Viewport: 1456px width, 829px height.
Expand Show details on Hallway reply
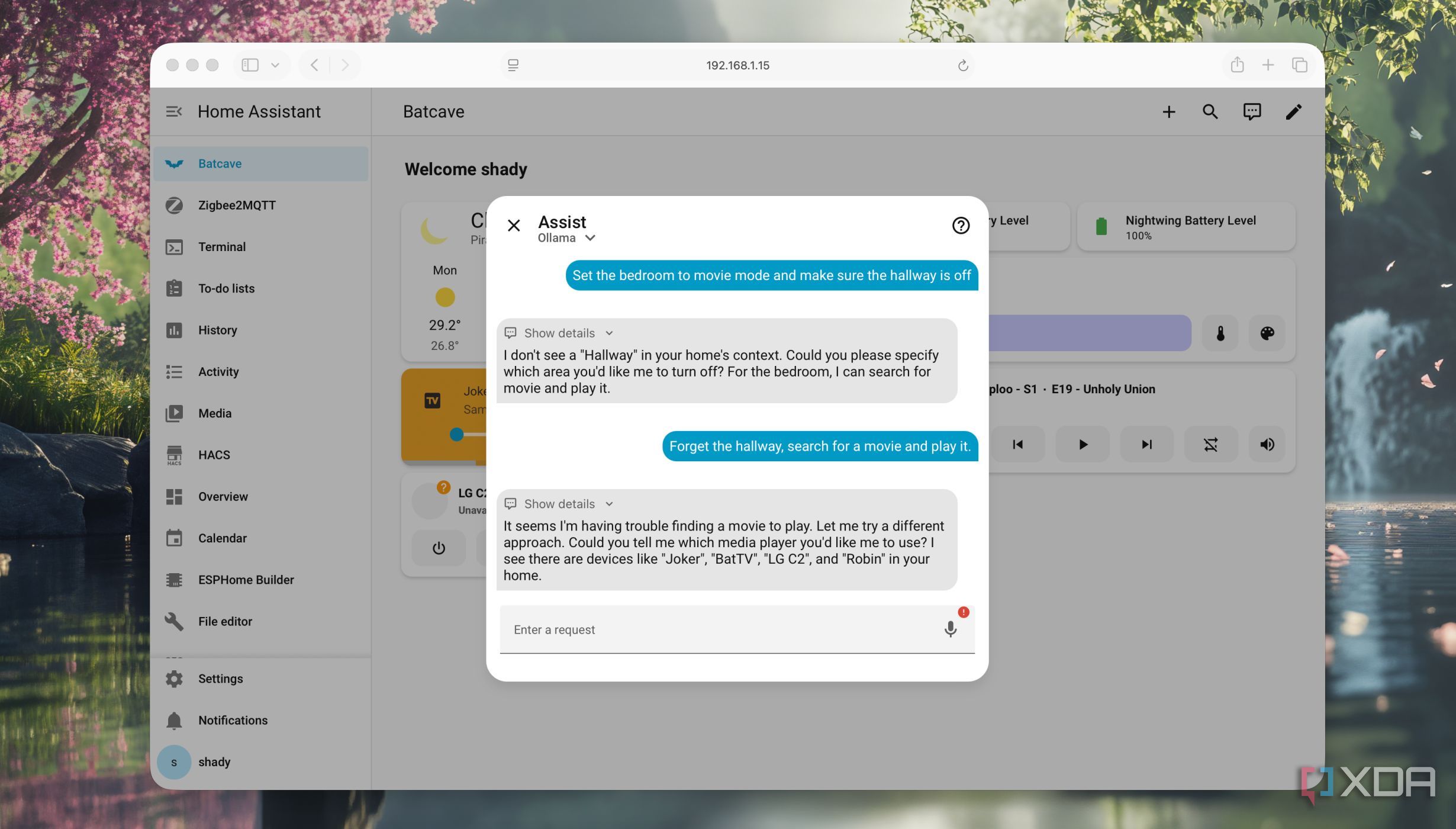[x=559, y=333]
